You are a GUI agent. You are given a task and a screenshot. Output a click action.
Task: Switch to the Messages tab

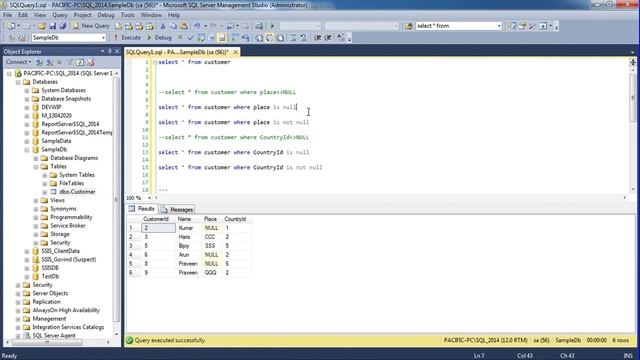177,209
